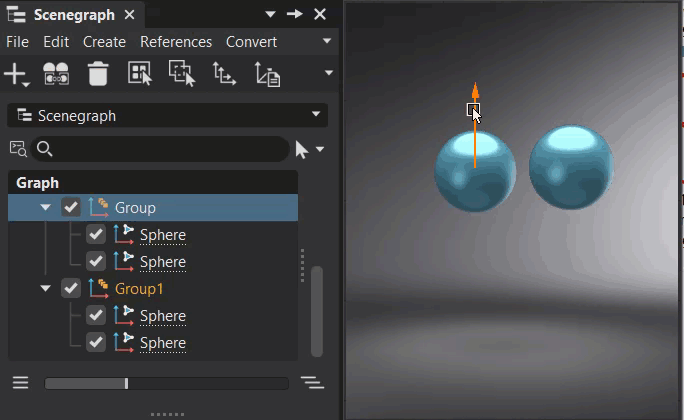Image resolution: width=684 pixels, height=420 pixels.
Task: Click geometry icon of second Sphere under Group
Action: (x=123, y=262)
